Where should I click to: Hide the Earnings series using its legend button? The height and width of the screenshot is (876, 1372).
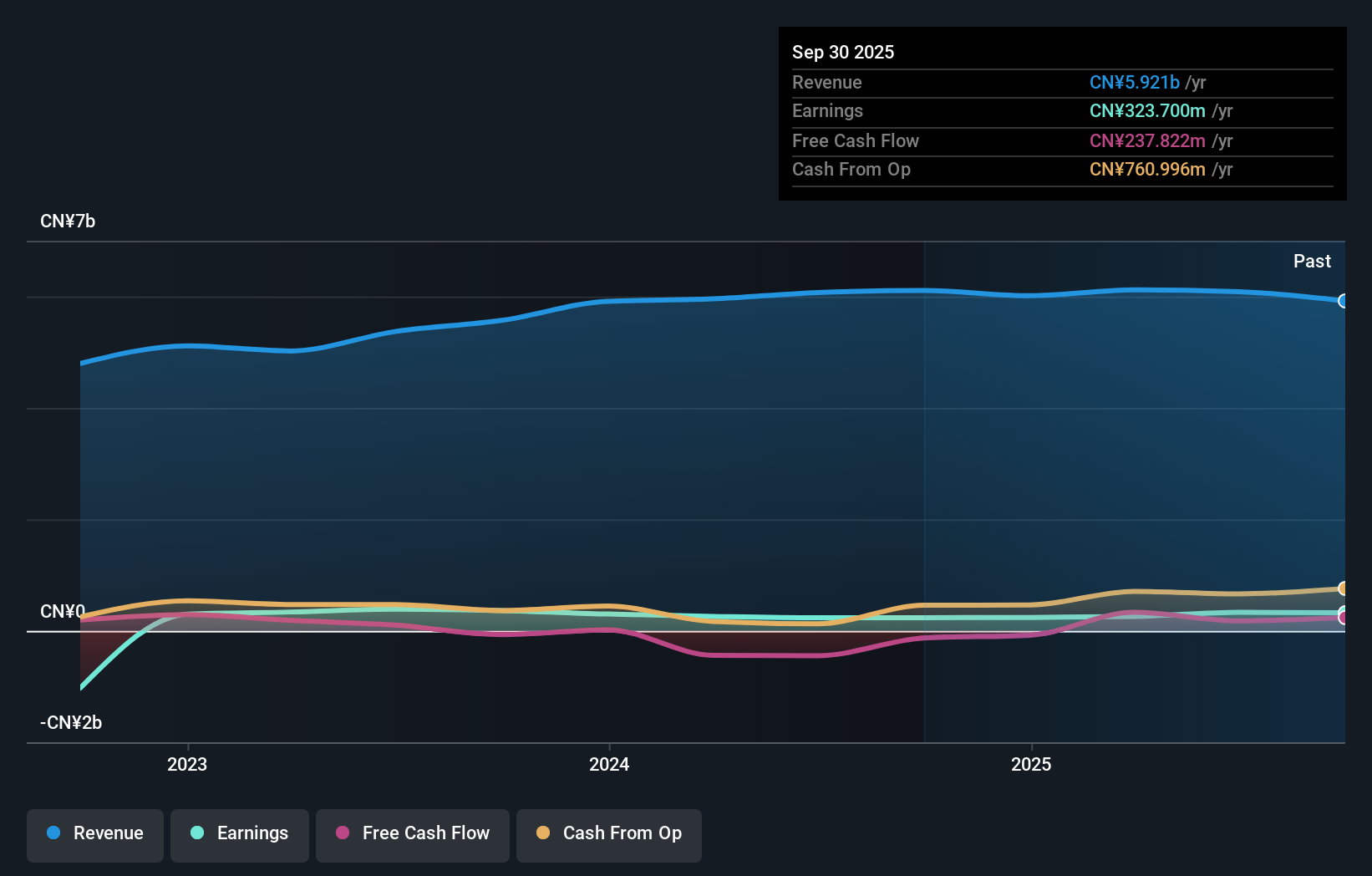point(239,835)
